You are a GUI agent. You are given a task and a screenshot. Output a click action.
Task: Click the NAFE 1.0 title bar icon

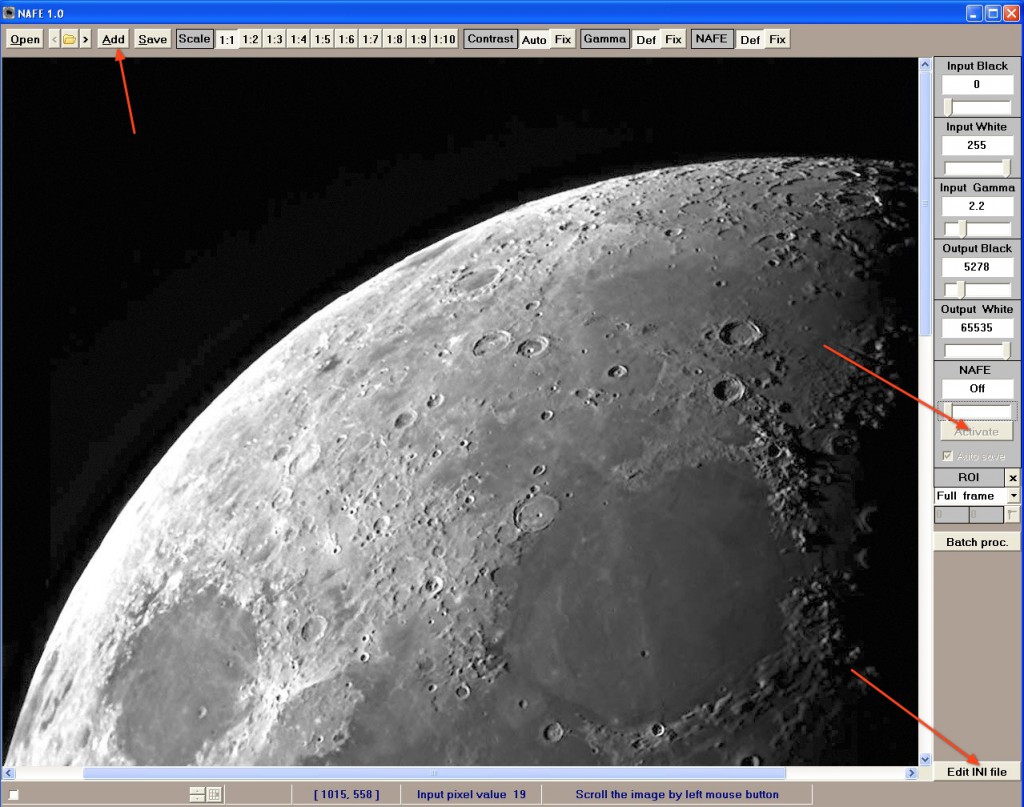[x=9, y=13]
